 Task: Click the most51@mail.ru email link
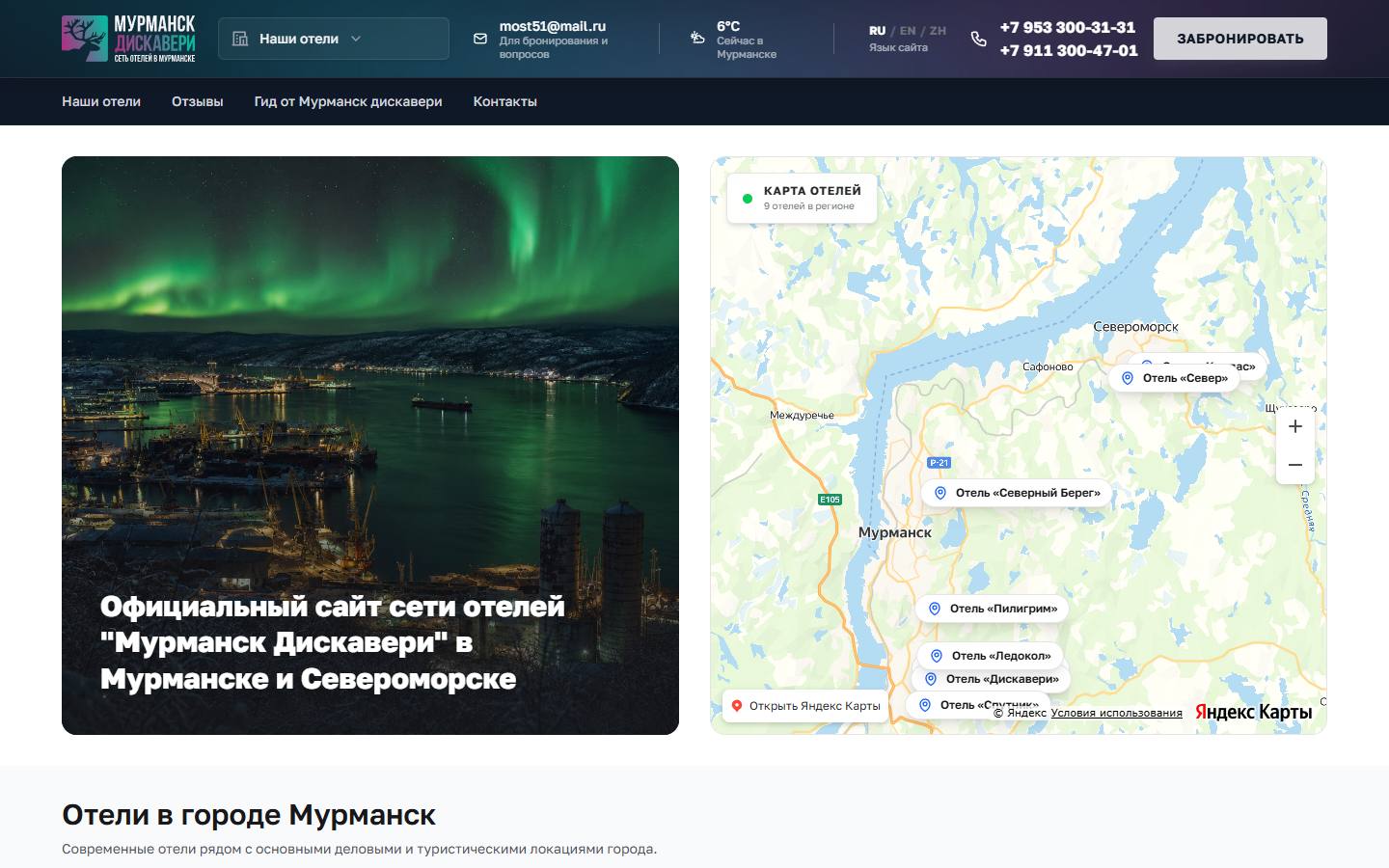[553, 26]
